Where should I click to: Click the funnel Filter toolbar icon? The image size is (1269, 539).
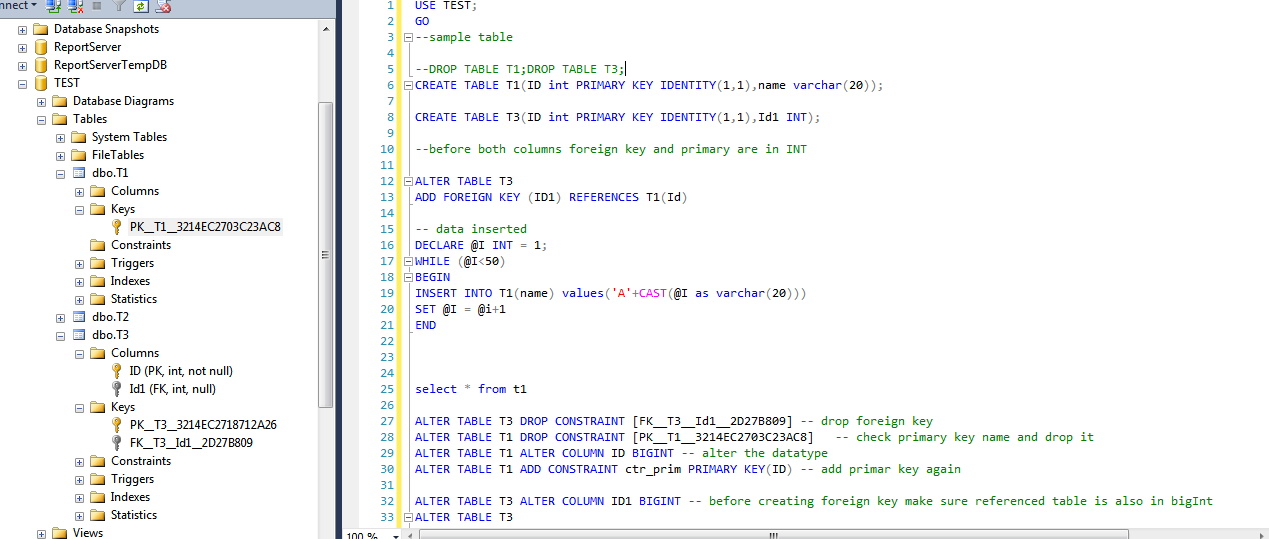click(119, 6)
